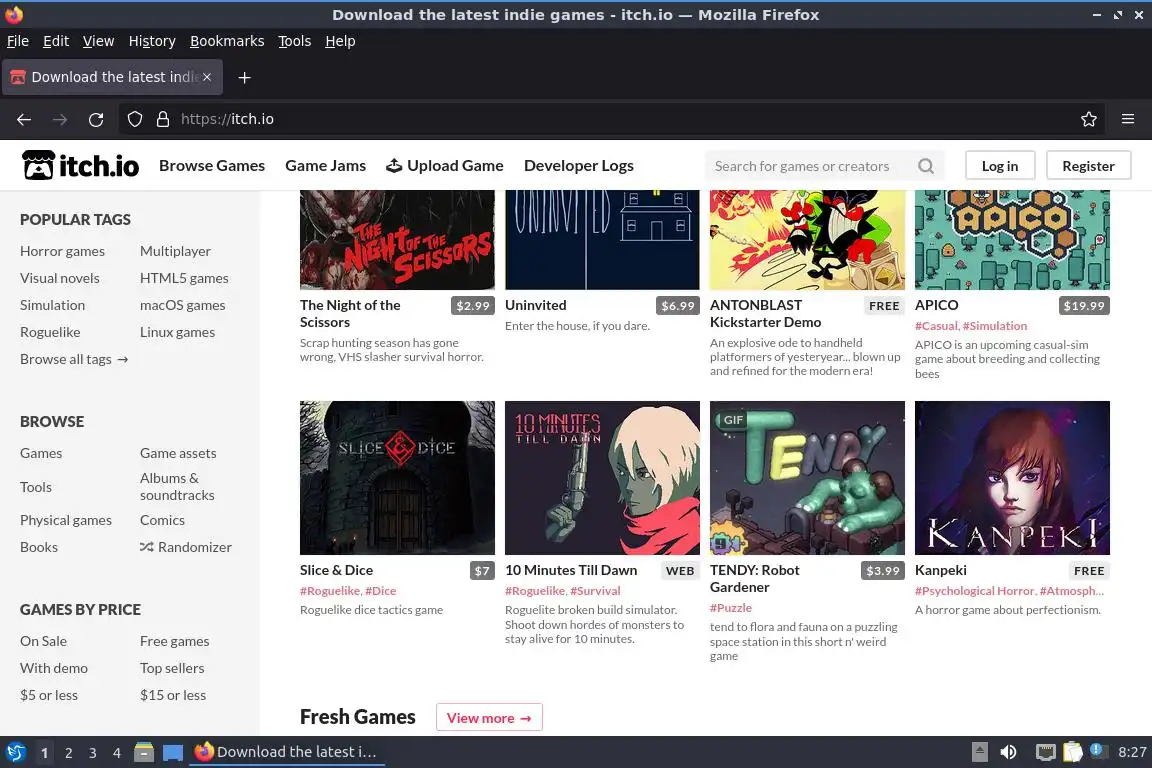The height and width of the screenshot is (768, 1152).
Task: Switch to workspace 4 in taskbar
Action: point(116,753)
